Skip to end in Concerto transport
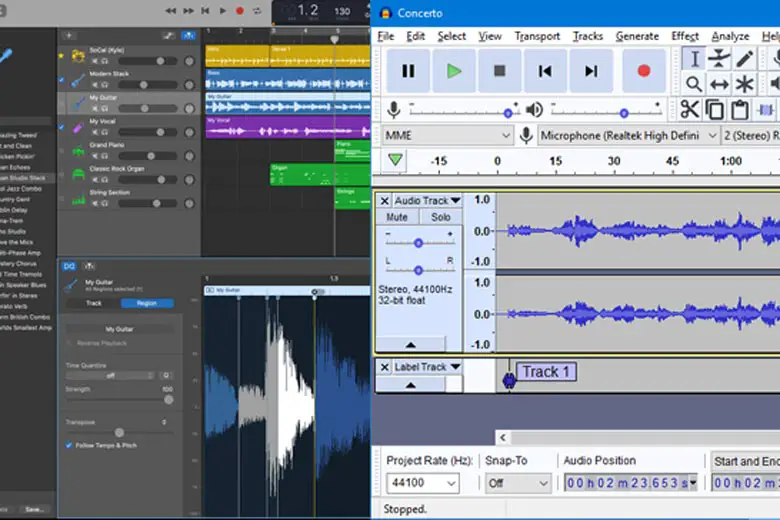The width and height of the screenshot is (780, 520). 591,71
